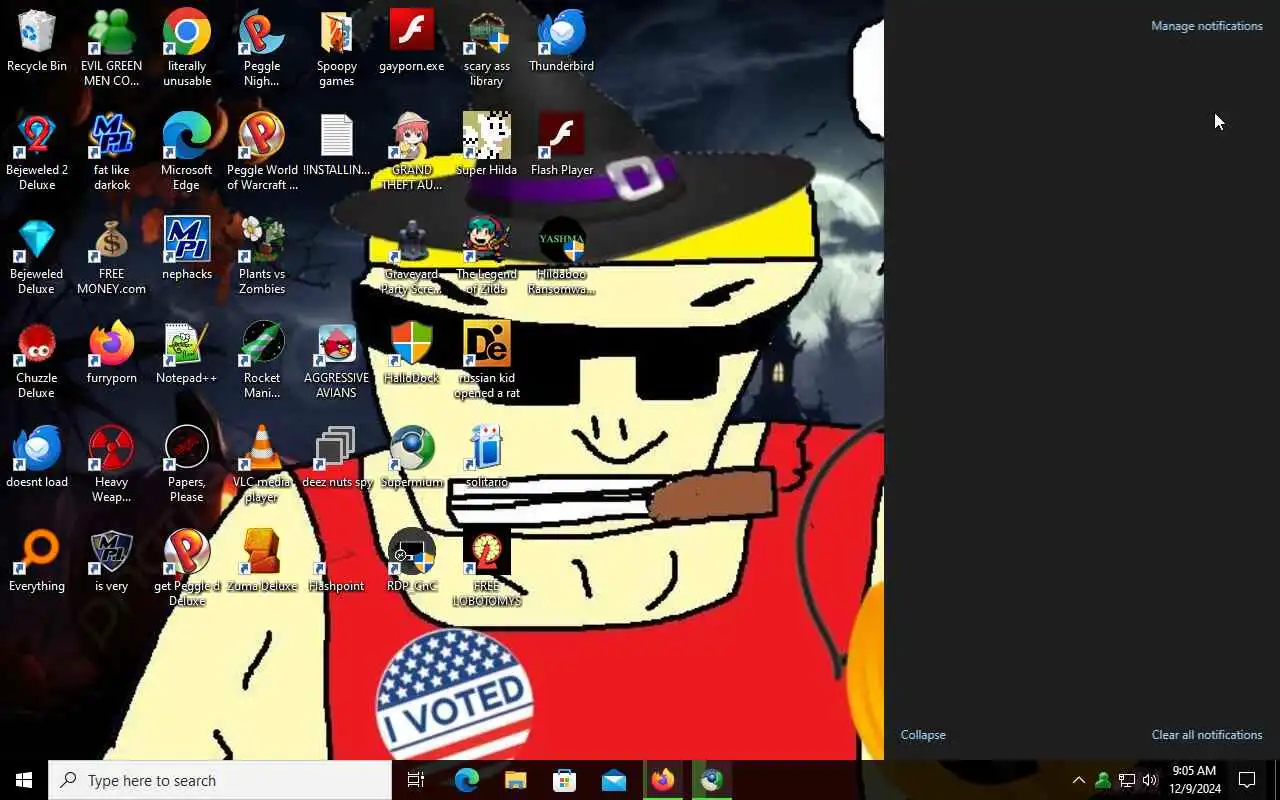Close the Action Center notification button

1247,780
